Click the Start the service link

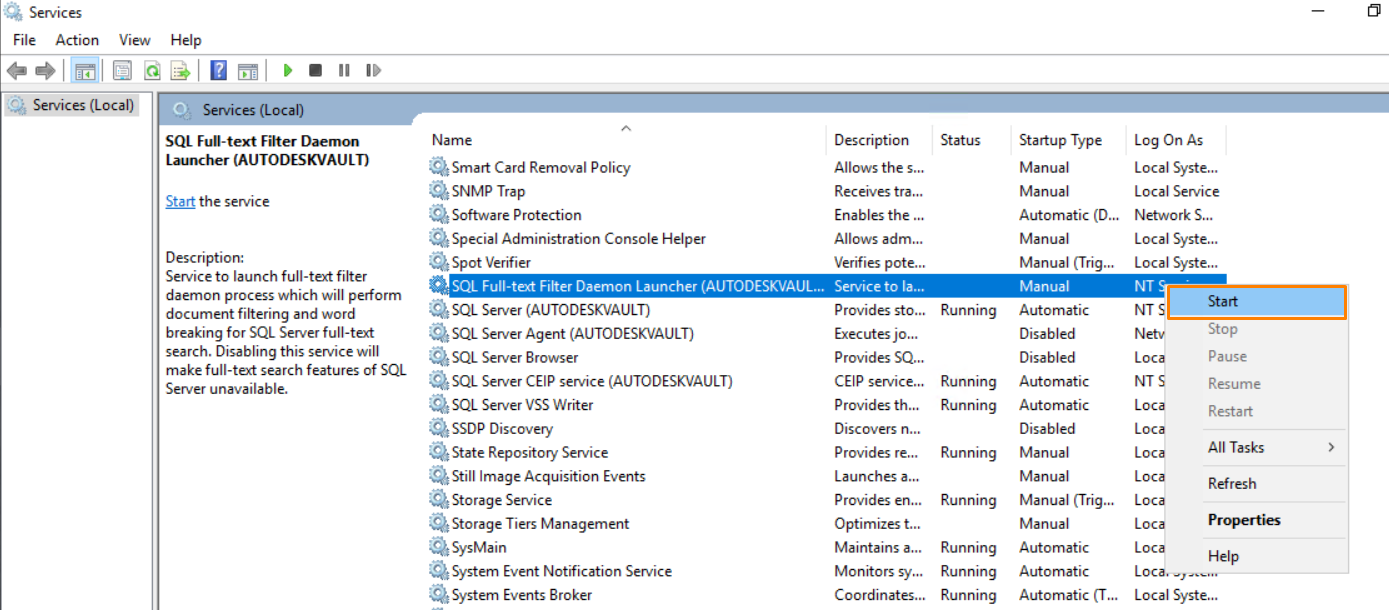click(x=180, y=201)
